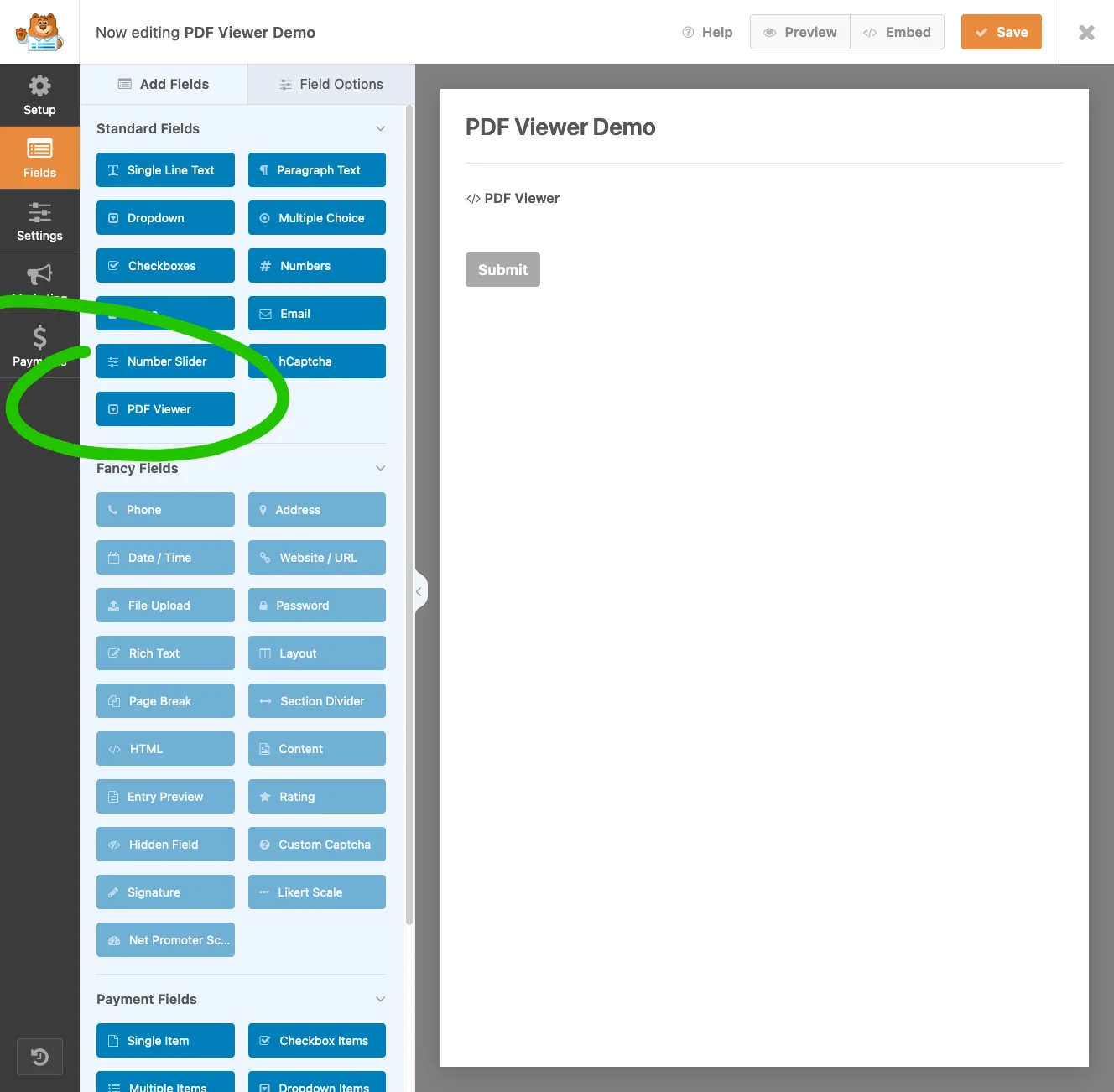1114x1092 pixels.
Task: Add a Signature field
Action: point(165,892)
